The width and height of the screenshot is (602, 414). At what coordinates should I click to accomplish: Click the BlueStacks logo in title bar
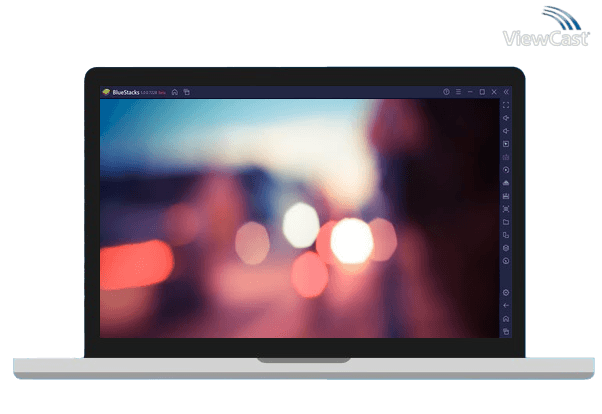[x=106, y=92]
